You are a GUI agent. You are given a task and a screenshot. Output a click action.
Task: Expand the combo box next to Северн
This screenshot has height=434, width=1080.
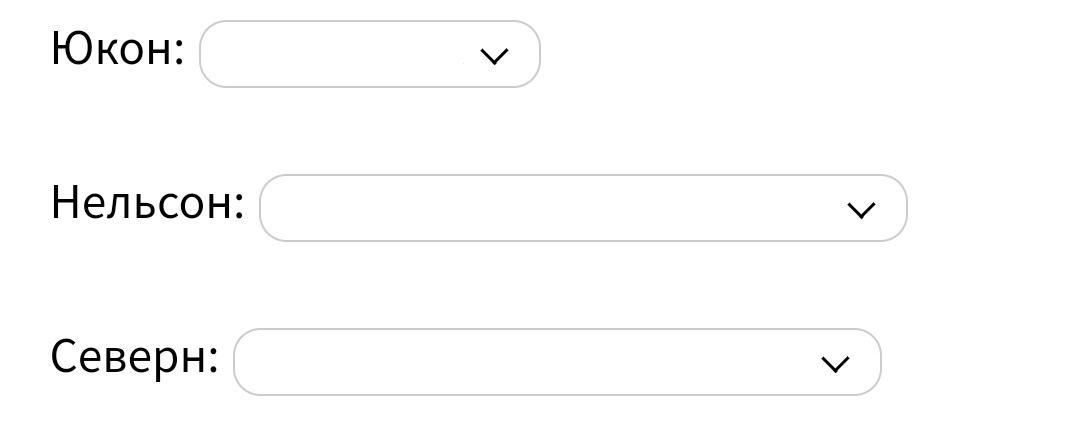tap(556, 362)
